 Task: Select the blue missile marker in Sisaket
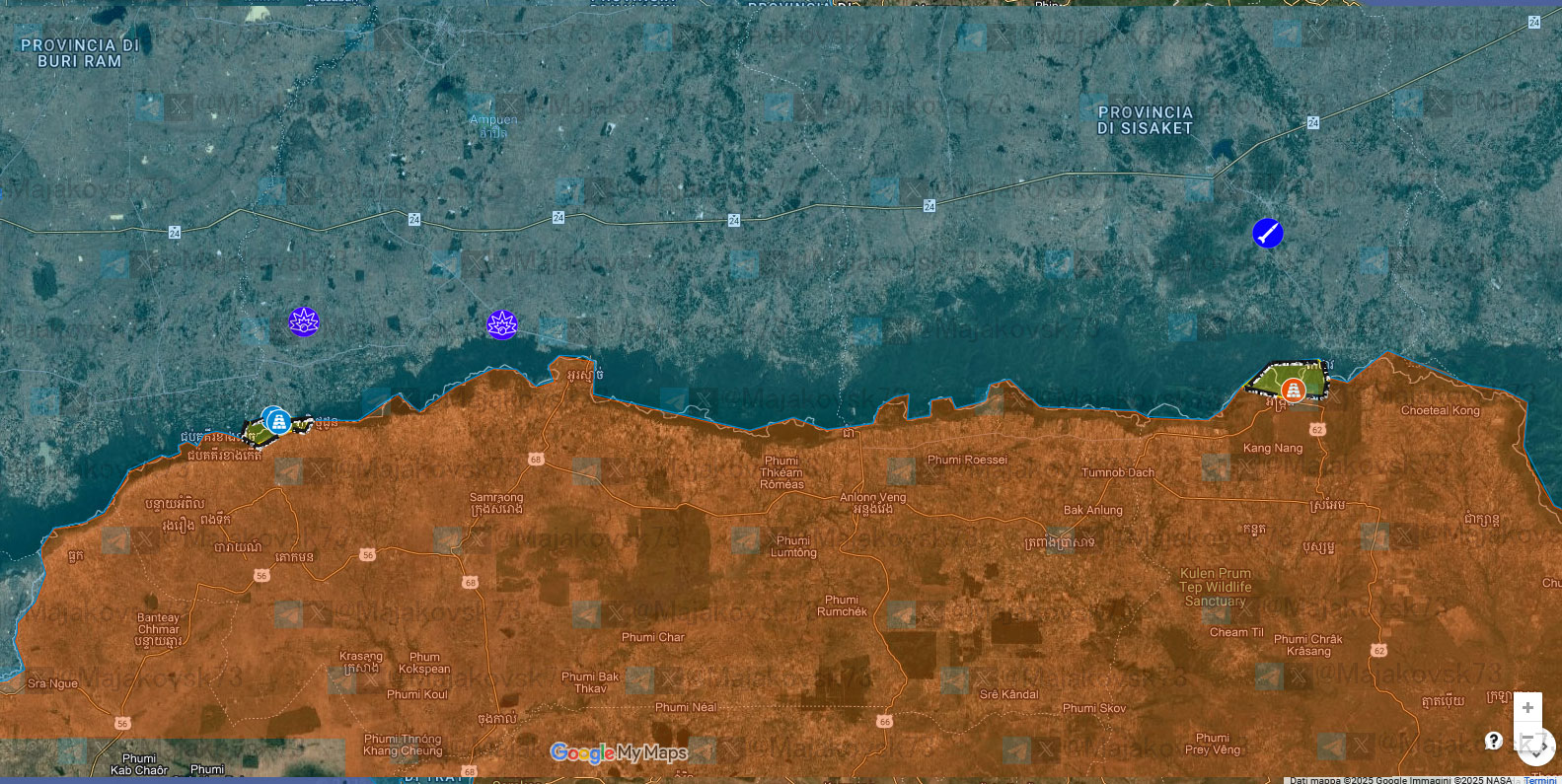tap(1268, 234)
